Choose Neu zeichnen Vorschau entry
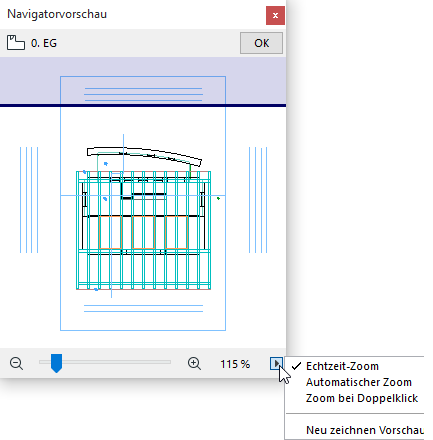 365,430
